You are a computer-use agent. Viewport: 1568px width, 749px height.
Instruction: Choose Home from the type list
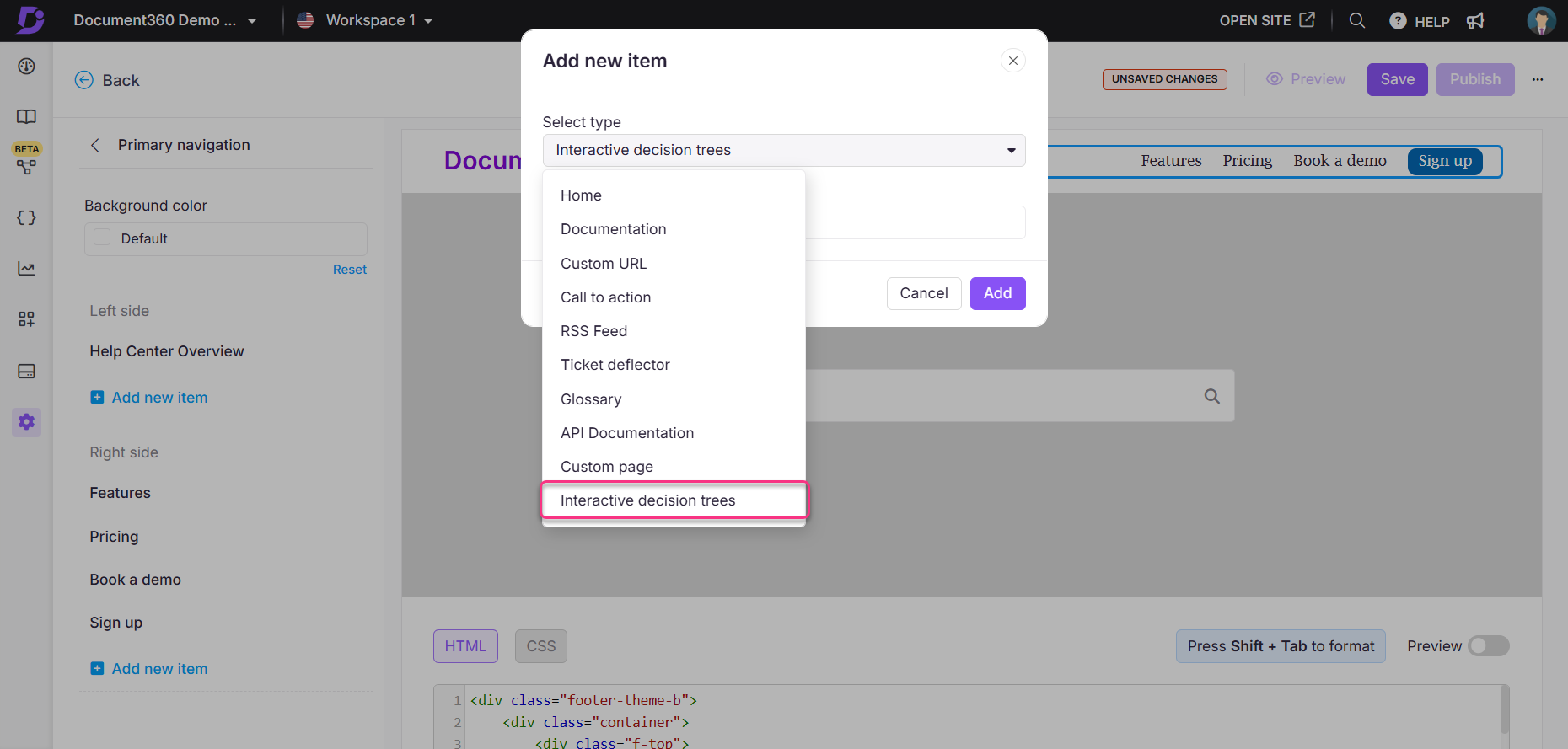pyautogui.click(x=674, y=195)
